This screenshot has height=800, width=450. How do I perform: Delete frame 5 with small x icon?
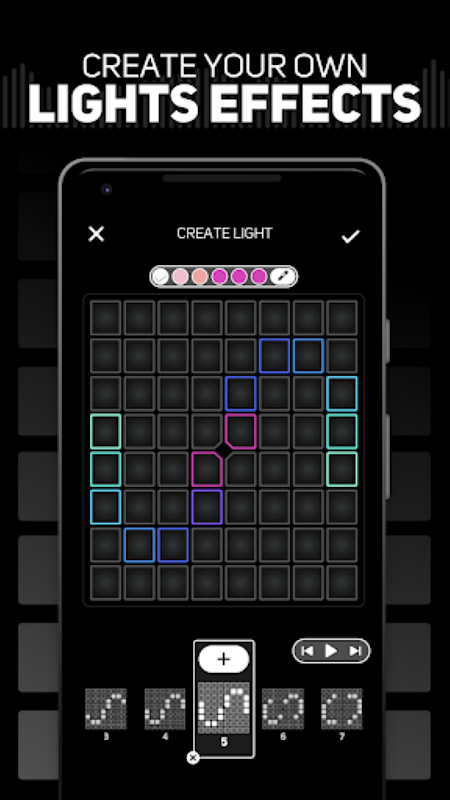192,758
